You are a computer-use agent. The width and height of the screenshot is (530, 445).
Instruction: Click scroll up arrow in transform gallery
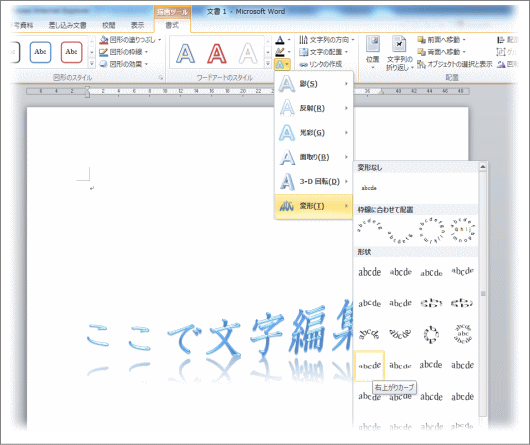[x=483, y=167]
